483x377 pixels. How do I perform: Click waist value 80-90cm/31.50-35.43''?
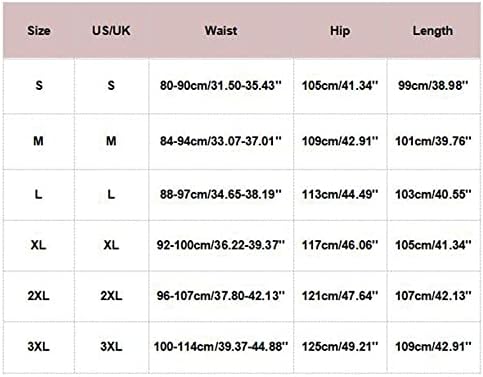(x=221, y=85)
